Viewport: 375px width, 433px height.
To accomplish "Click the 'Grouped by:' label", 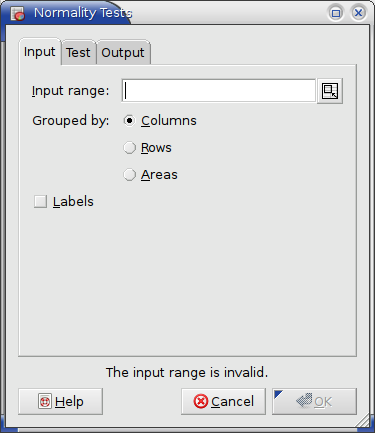I will point(71,121).
